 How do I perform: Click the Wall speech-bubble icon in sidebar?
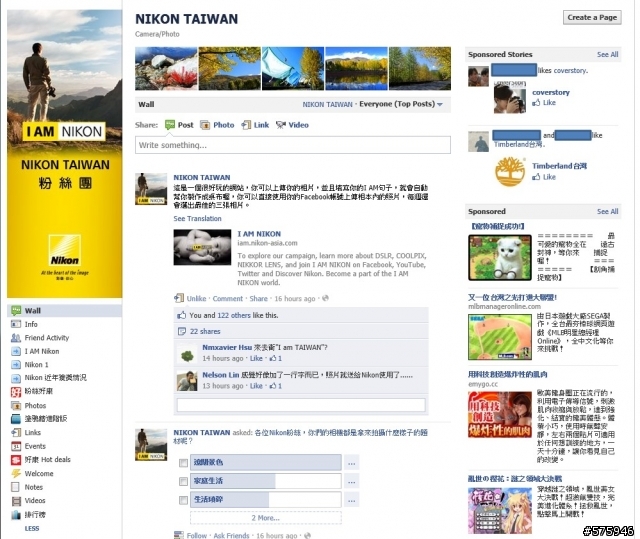point(16,311)
